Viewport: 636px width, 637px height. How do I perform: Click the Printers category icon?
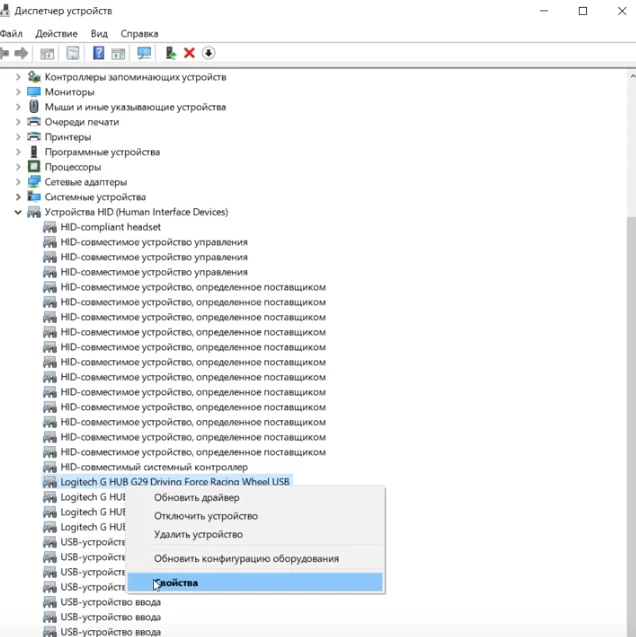click(x=34, y=137)
